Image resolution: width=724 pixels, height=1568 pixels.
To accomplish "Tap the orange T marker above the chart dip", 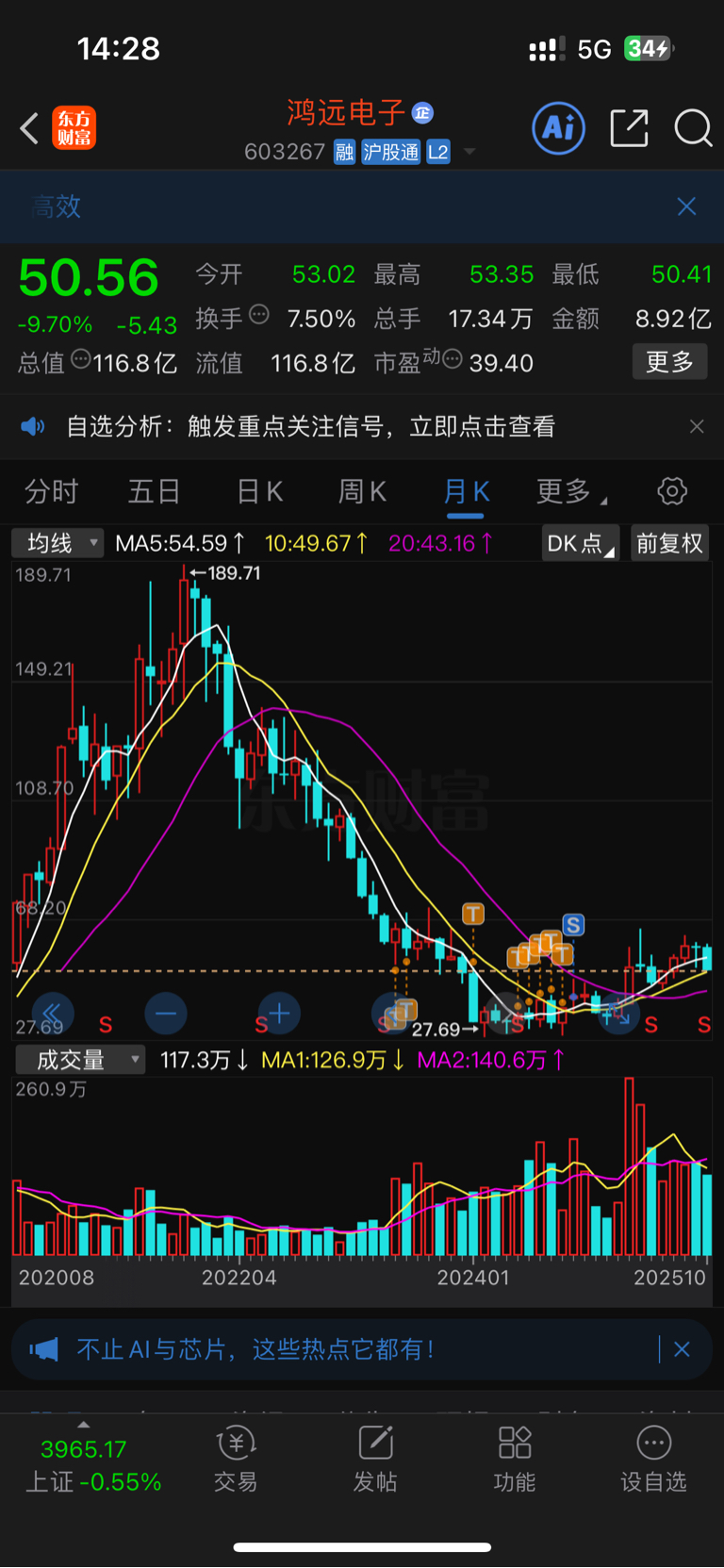I will point(473,913).
